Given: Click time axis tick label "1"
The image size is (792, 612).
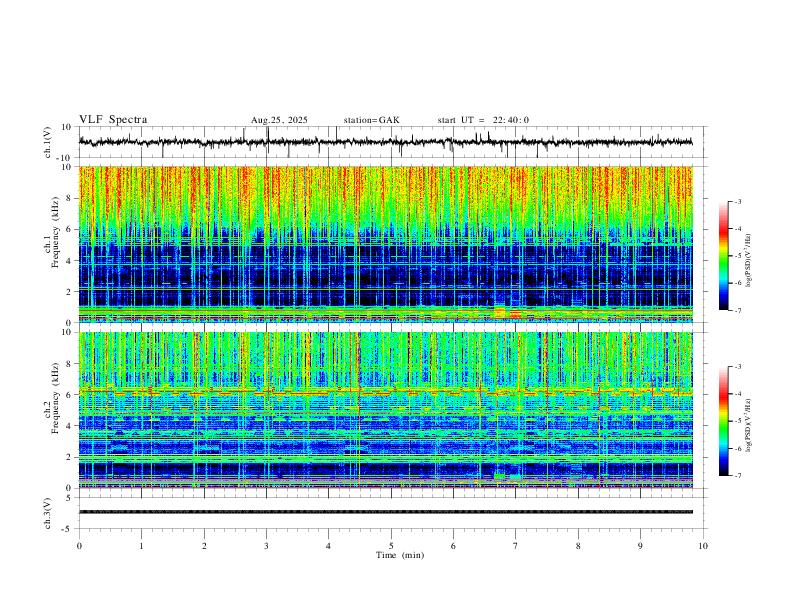Looking at the screenshot, I should coord(141,546).
